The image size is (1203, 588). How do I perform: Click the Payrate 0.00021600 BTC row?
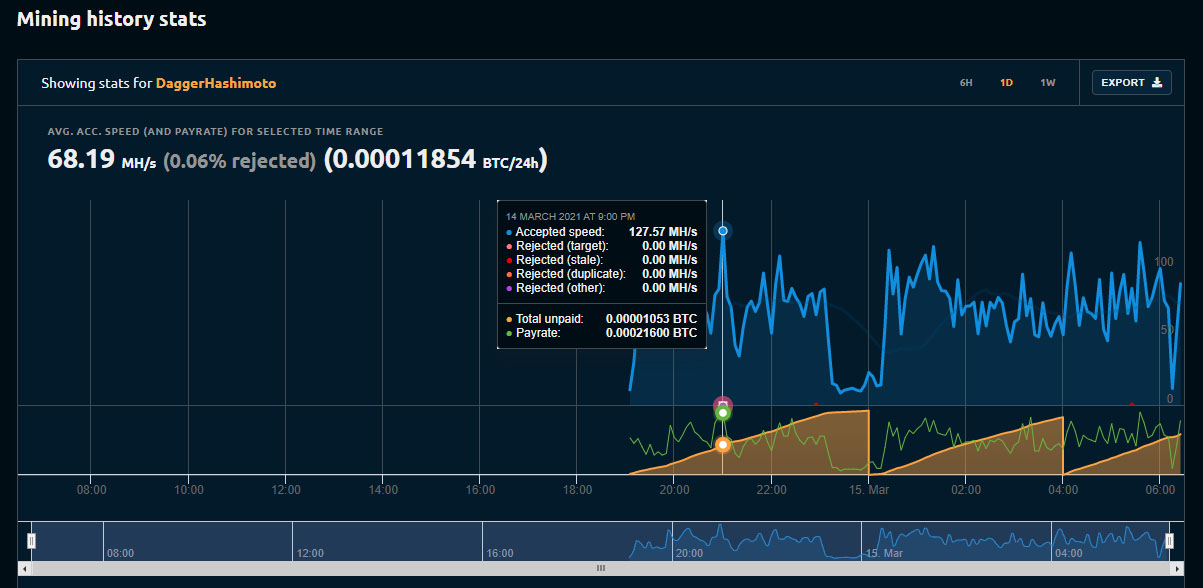[x=601, y=332]
